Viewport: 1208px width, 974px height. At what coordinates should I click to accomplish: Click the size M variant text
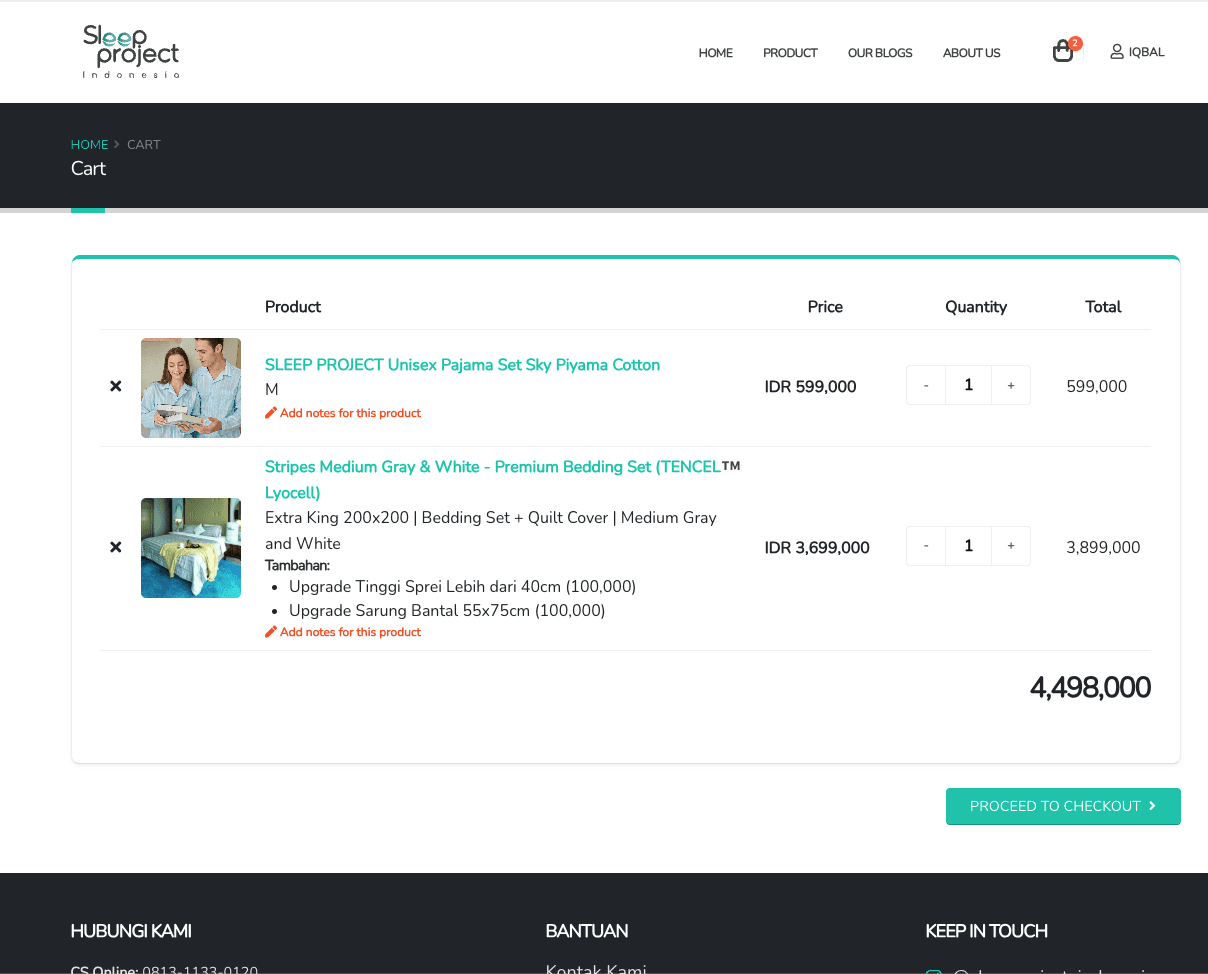pos(272,390)
